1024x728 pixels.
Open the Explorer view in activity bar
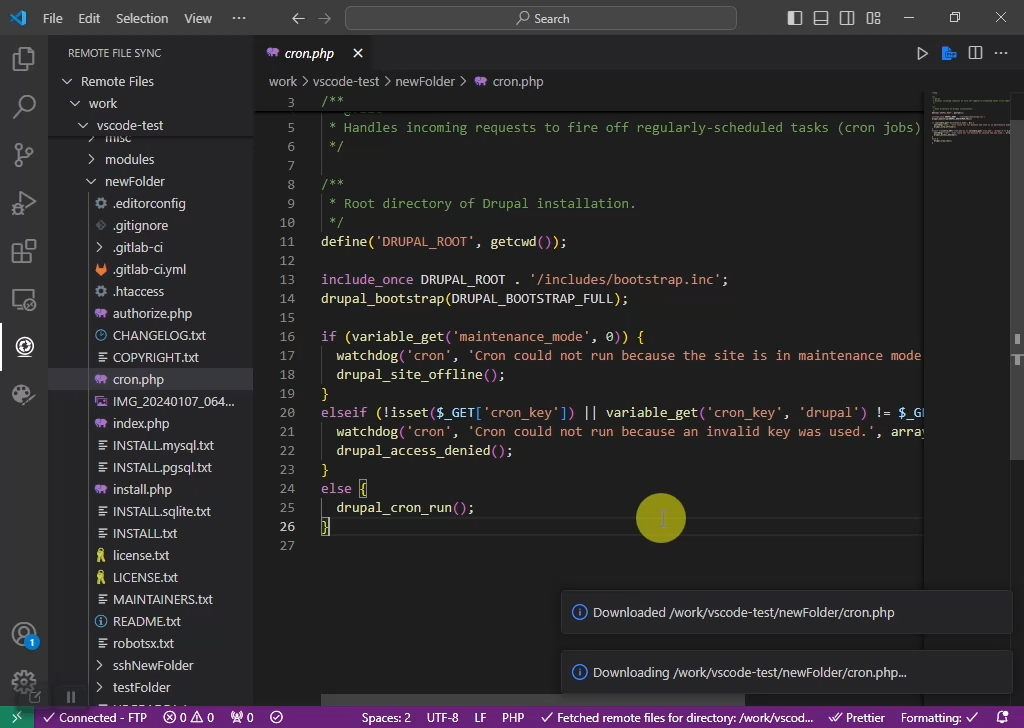coord(24,59)
